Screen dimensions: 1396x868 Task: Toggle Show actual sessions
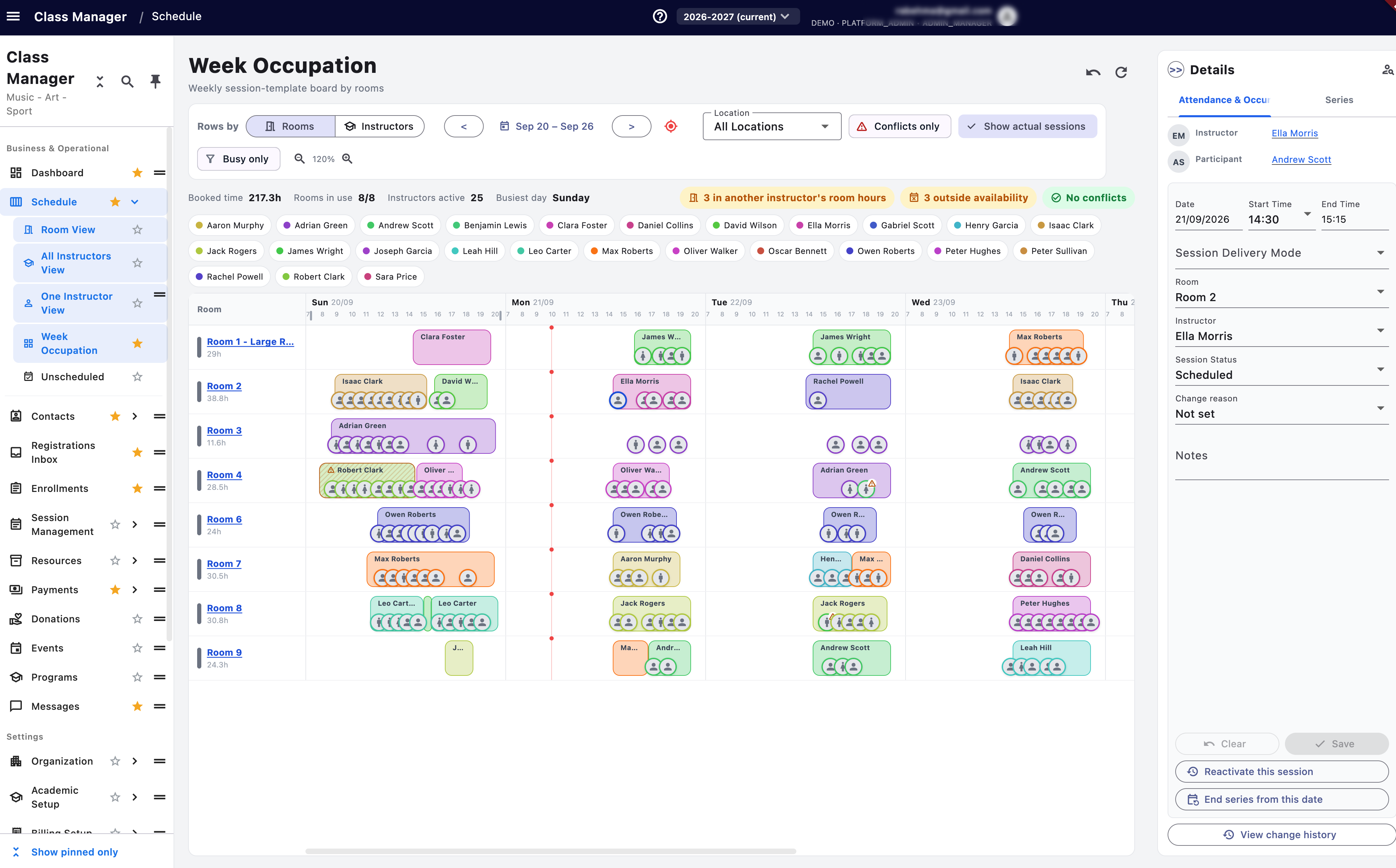click(1027, 126)
